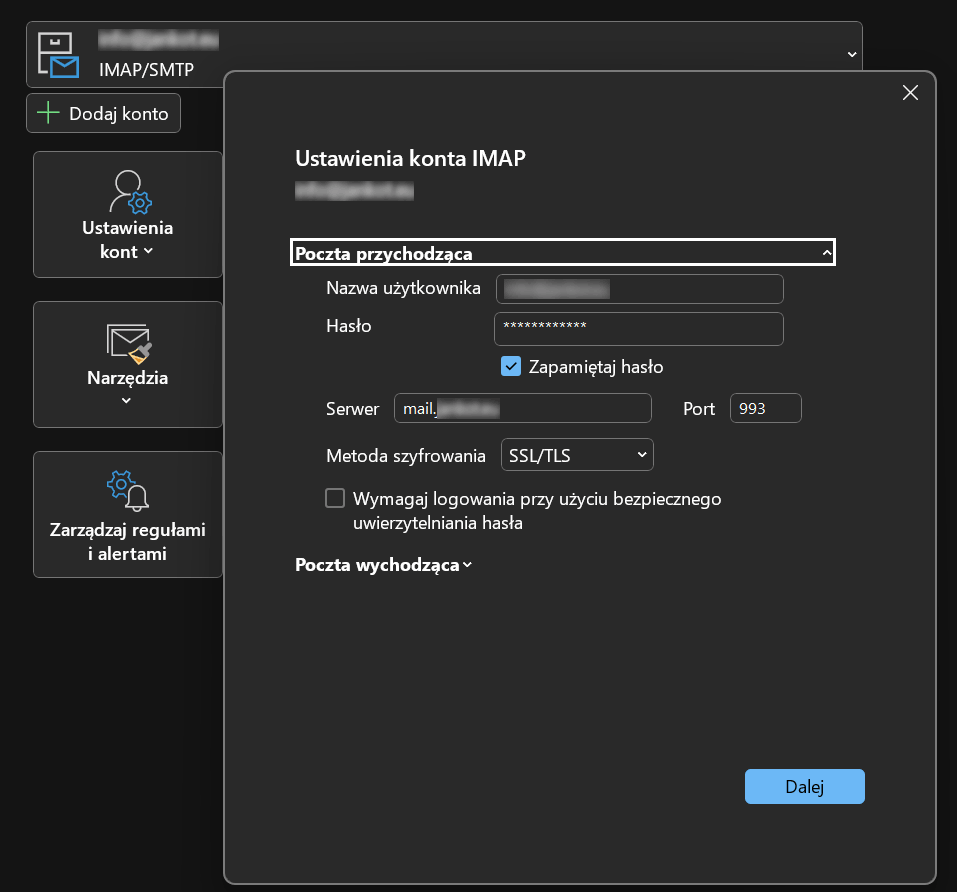The image size is (957, 892).
Task: Expand the Poczta wychodząca section
Action: pyautogui.click(x=383, y=565)
